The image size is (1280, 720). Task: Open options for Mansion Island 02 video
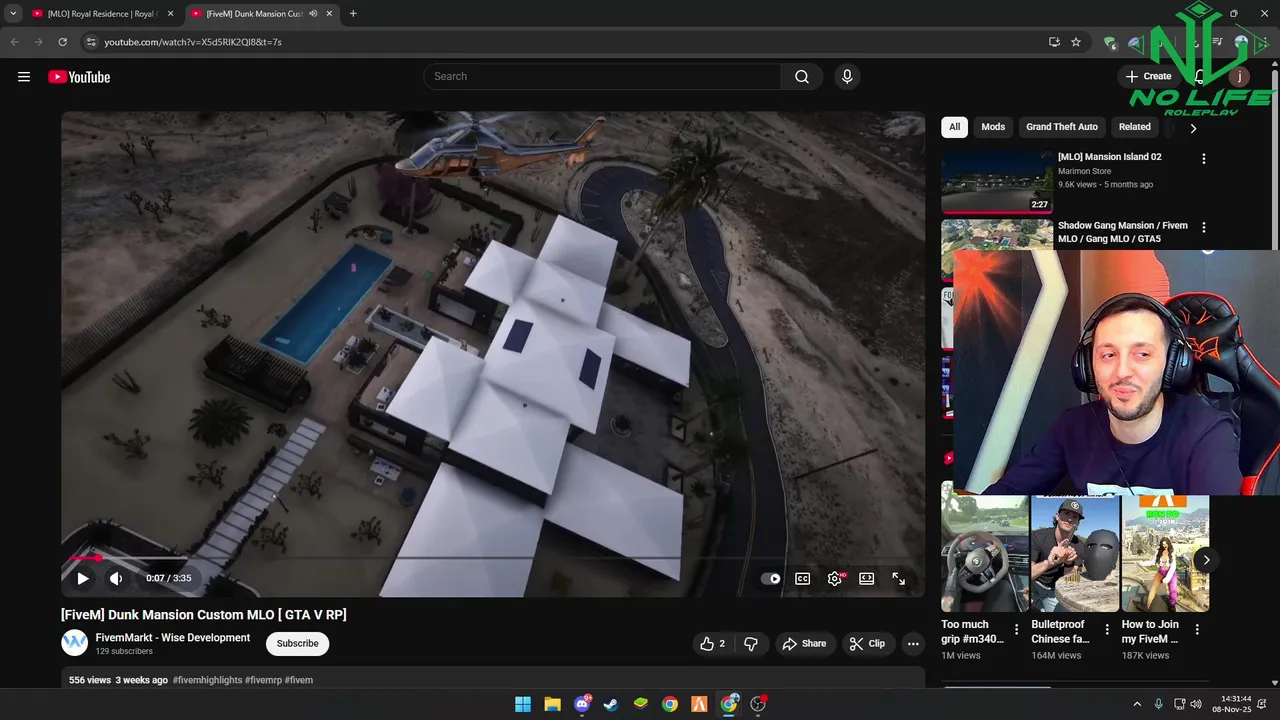[1204, 158]
